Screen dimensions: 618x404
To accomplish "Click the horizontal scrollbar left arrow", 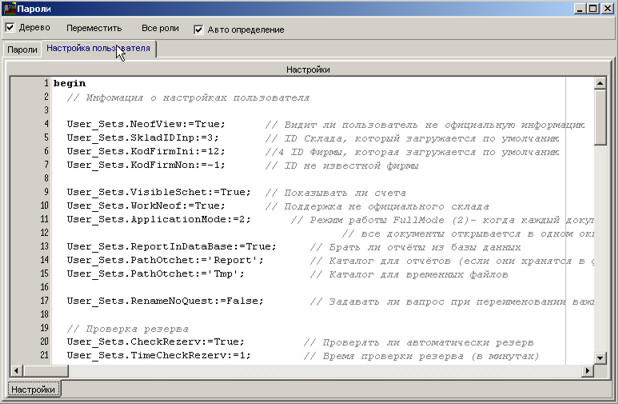I will click(15, 370).
